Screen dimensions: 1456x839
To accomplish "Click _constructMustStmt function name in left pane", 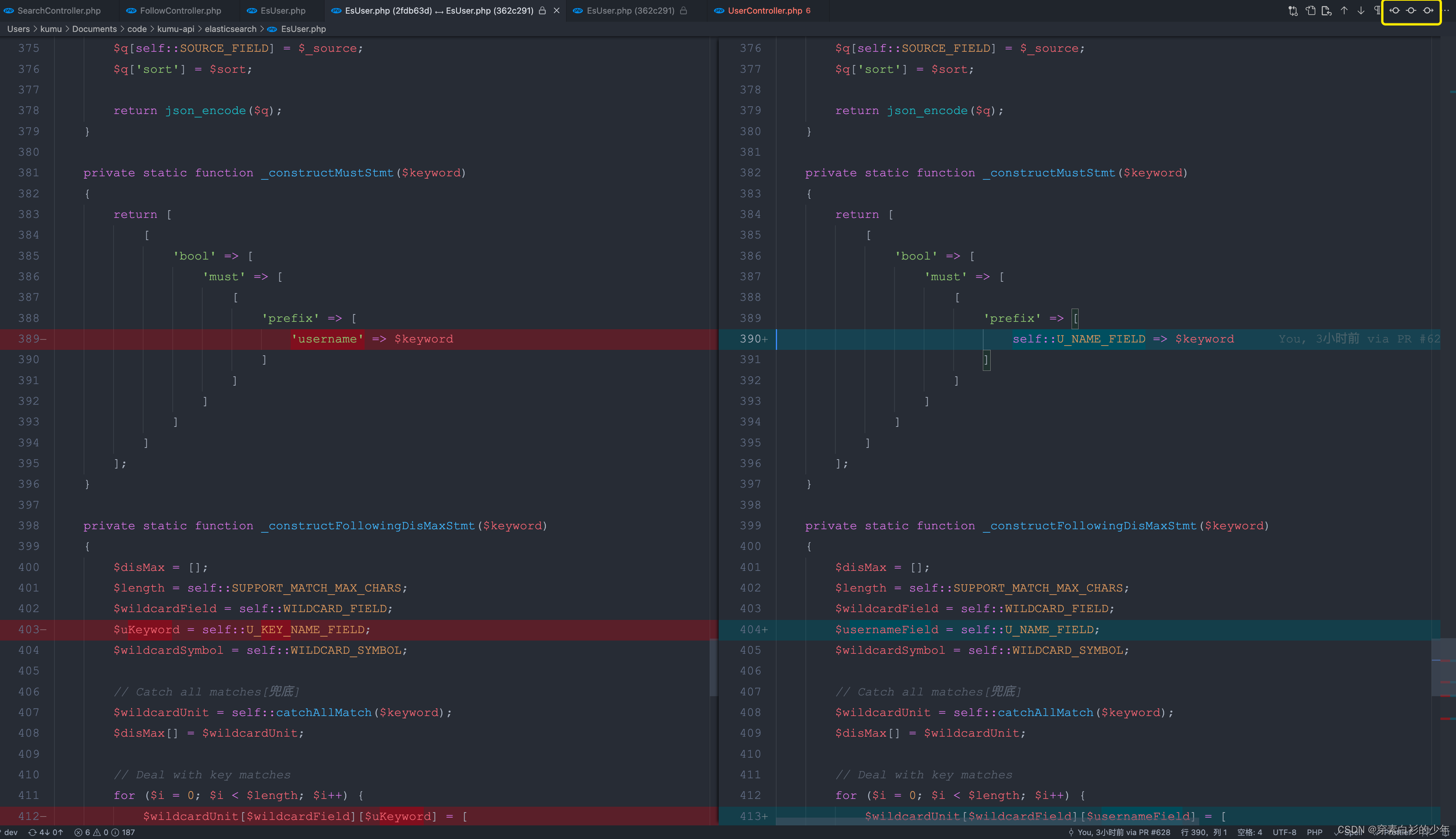I will point(327,173).
